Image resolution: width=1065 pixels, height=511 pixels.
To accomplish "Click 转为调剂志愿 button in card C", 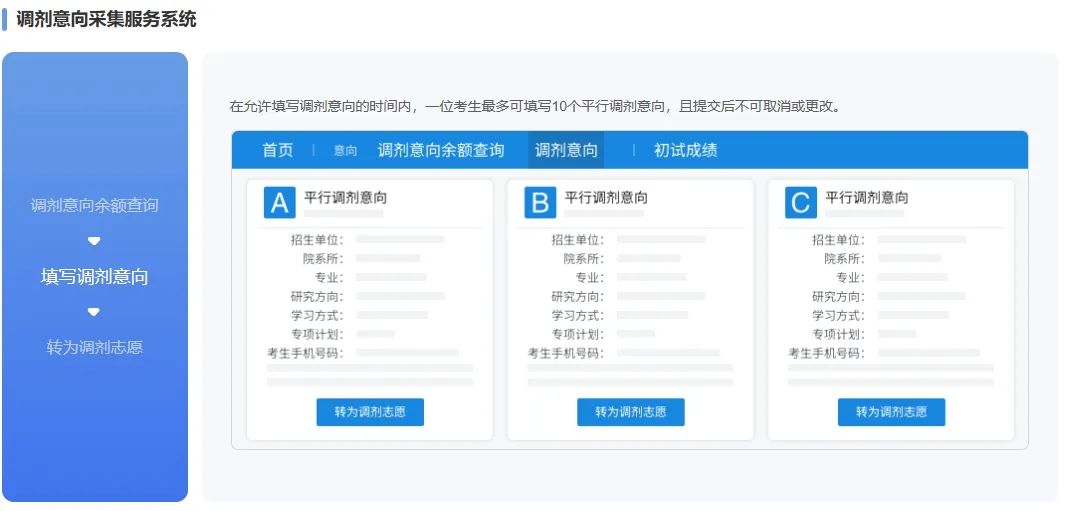I will click(891, 412).
